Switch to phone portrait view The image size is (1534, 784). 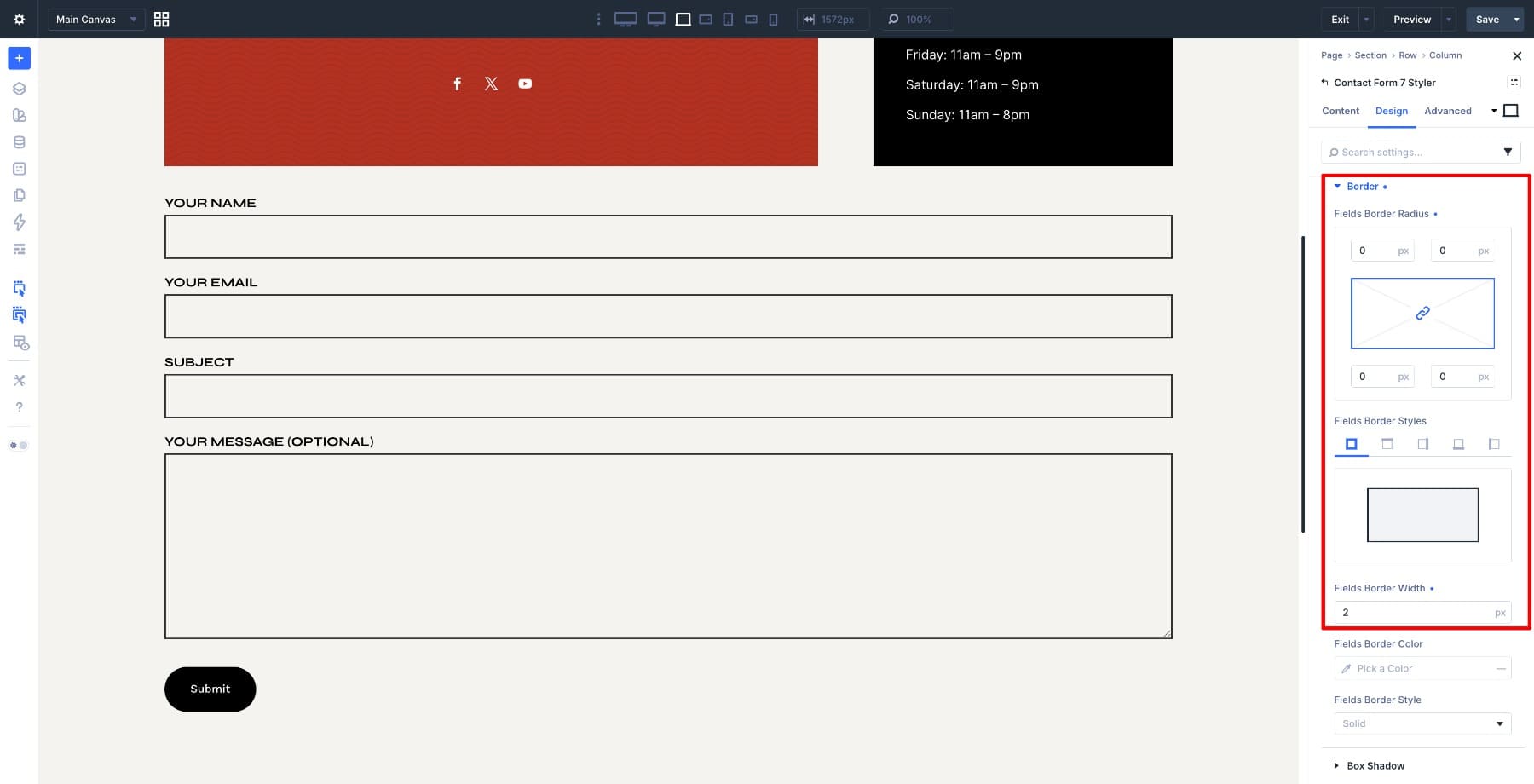pos(773,19)
